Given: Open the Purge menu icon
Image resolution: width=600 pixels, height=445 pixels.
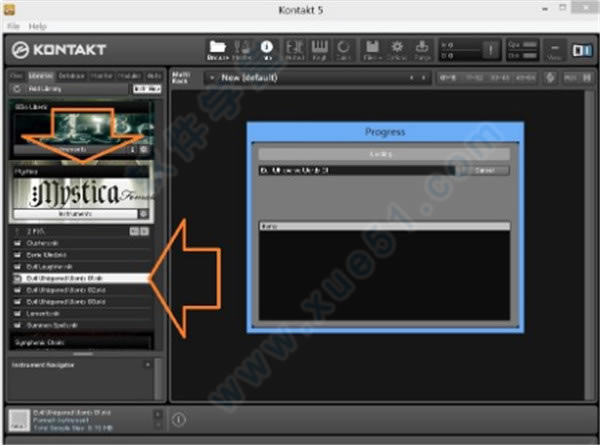Looking at the screenshot, I should click(x=422, y=50).
